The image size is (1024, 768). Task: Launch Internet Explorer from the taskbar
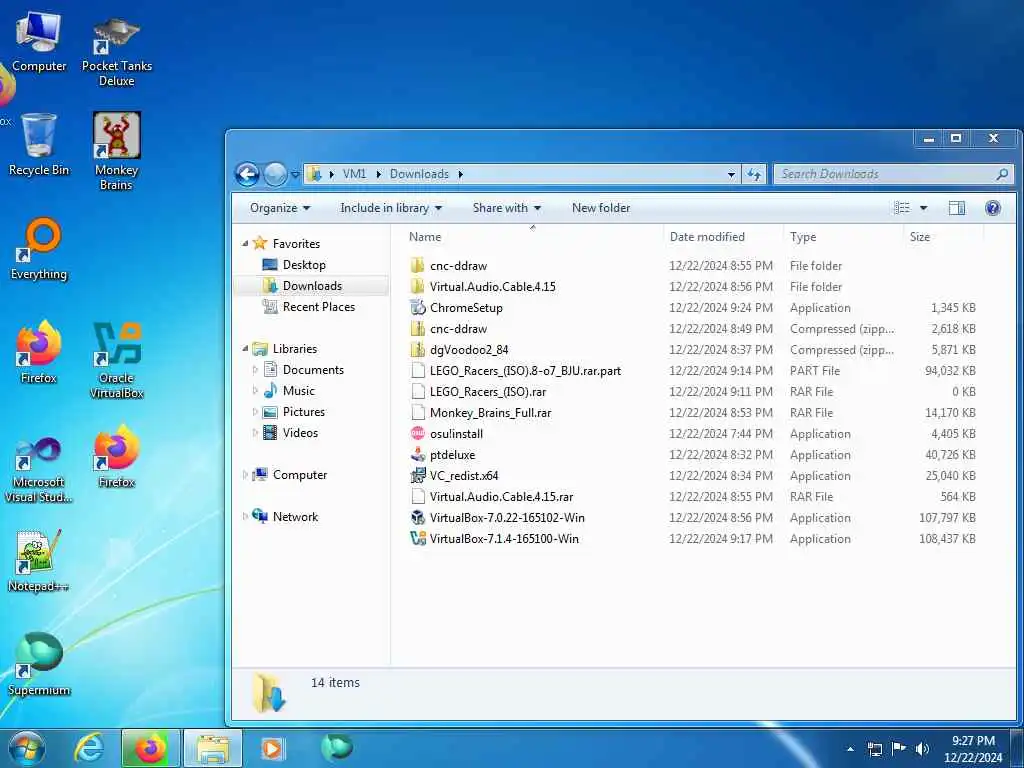click(x=88, y=748)
